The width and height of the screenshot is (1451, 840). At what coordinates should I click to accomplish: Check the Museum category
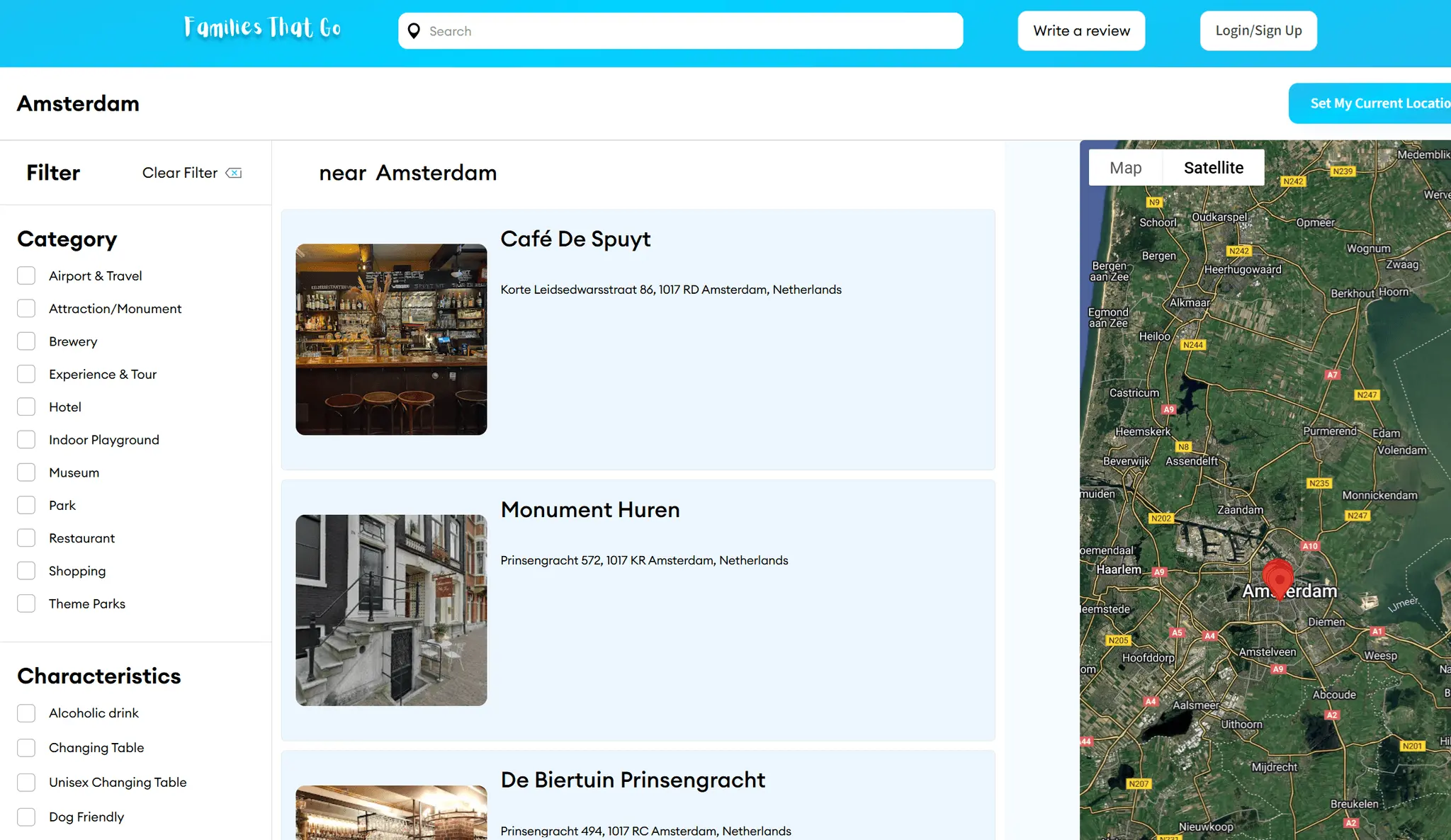coord(26,472)
